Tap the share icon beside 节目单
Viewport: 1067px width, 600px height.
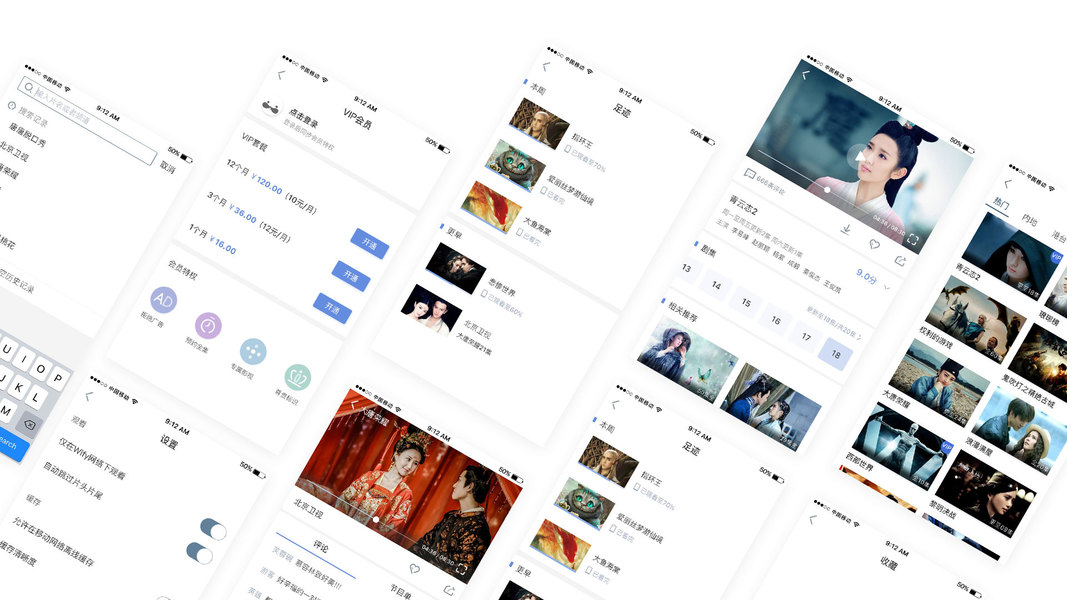coord(448,590)
